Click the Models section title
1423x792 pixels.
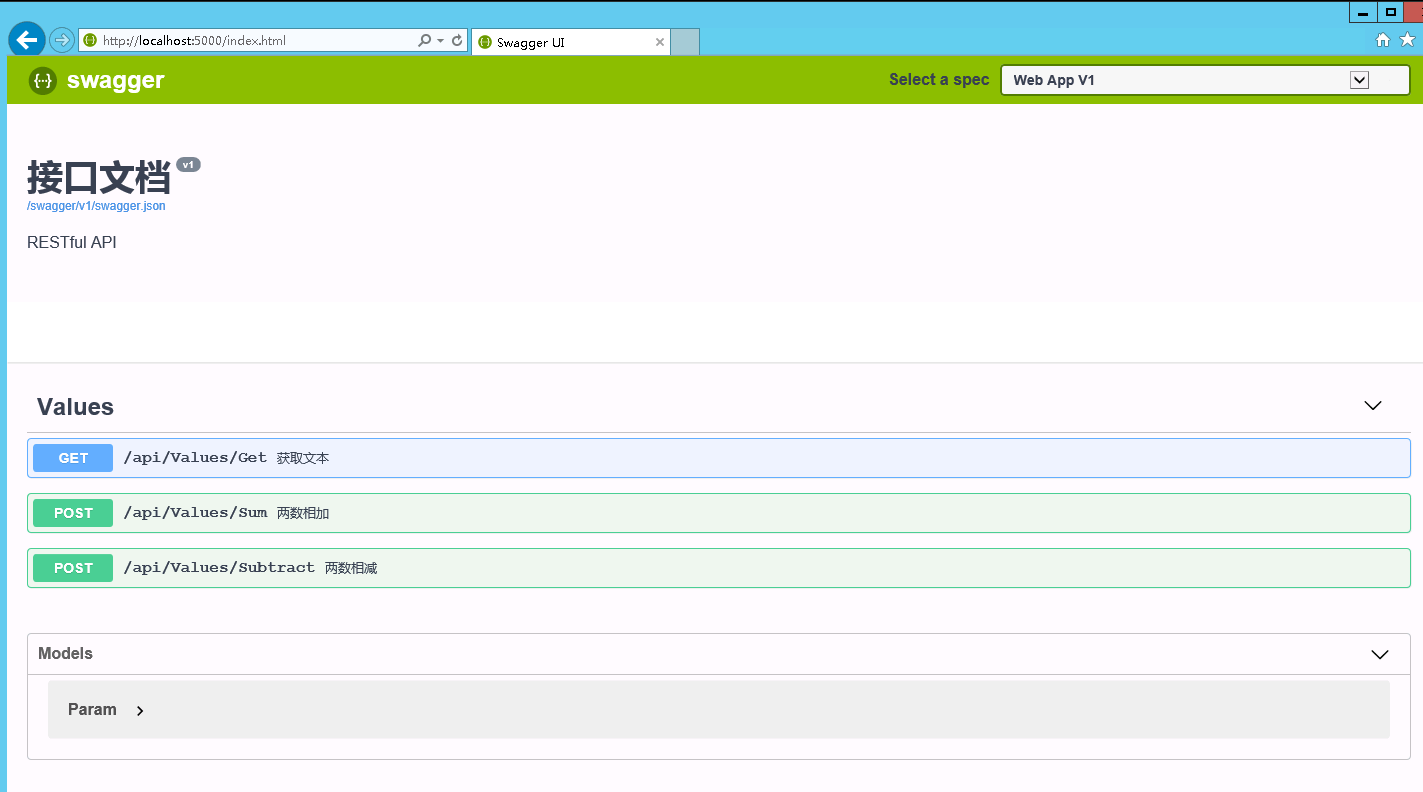click(65, 653)
